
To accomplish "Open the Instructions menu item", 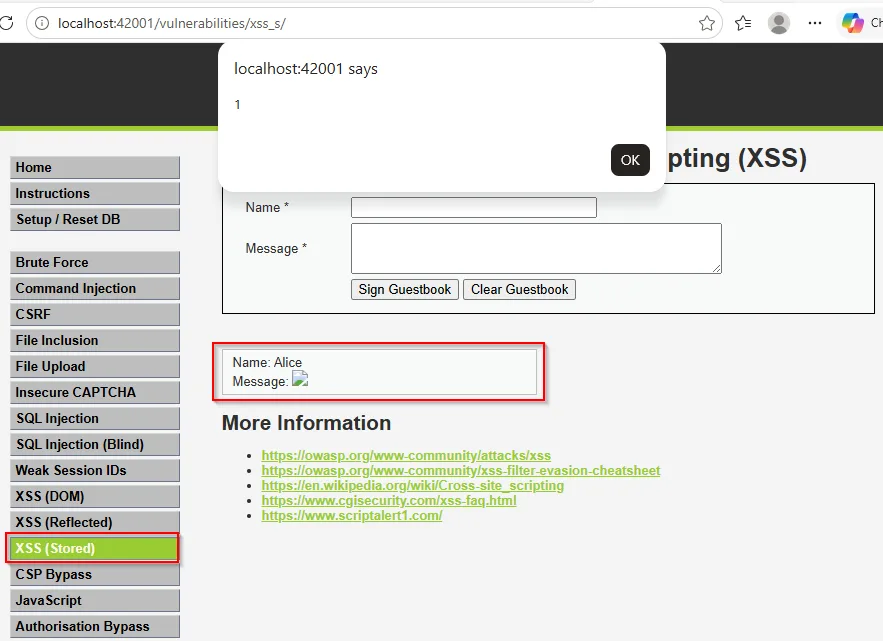I will 95,193.
